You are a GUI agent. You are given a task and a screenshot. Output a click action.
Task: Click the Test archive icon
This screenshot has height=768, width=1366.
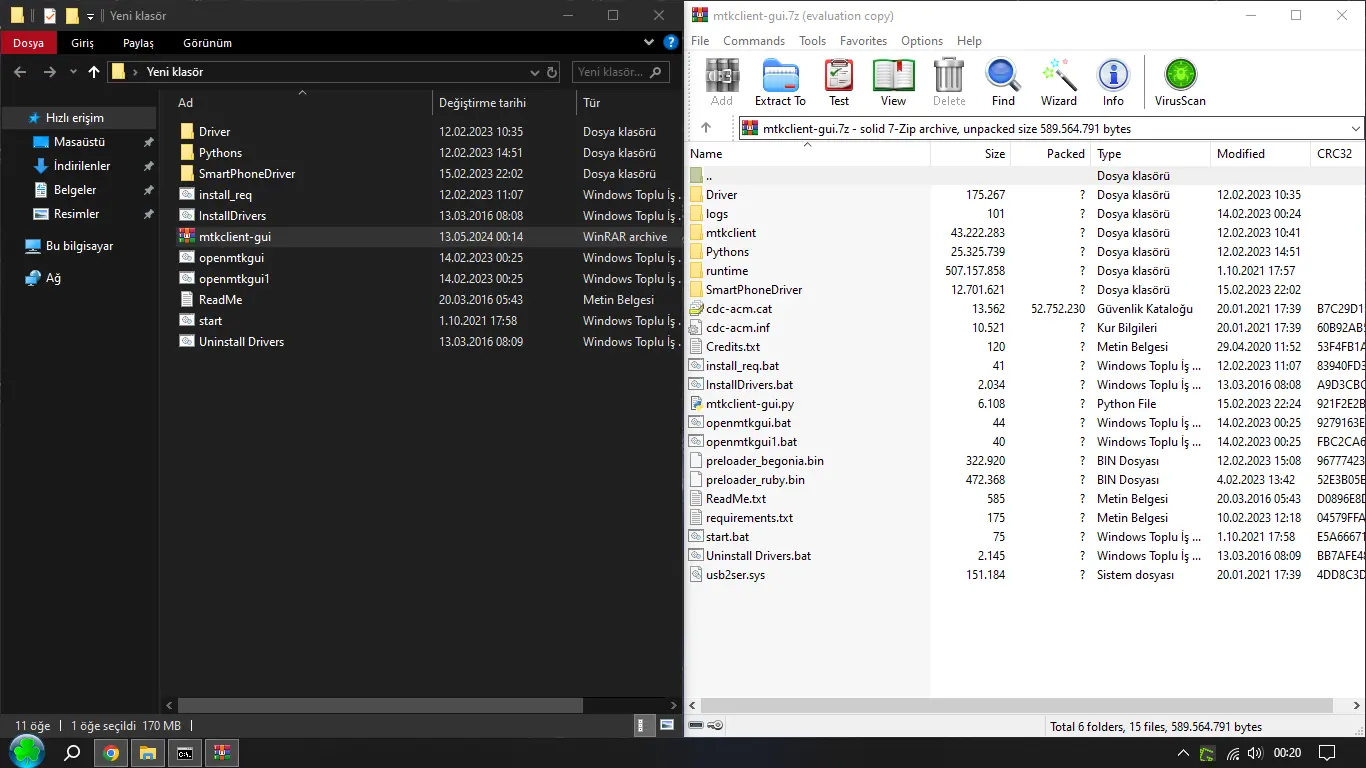(839, 82)
